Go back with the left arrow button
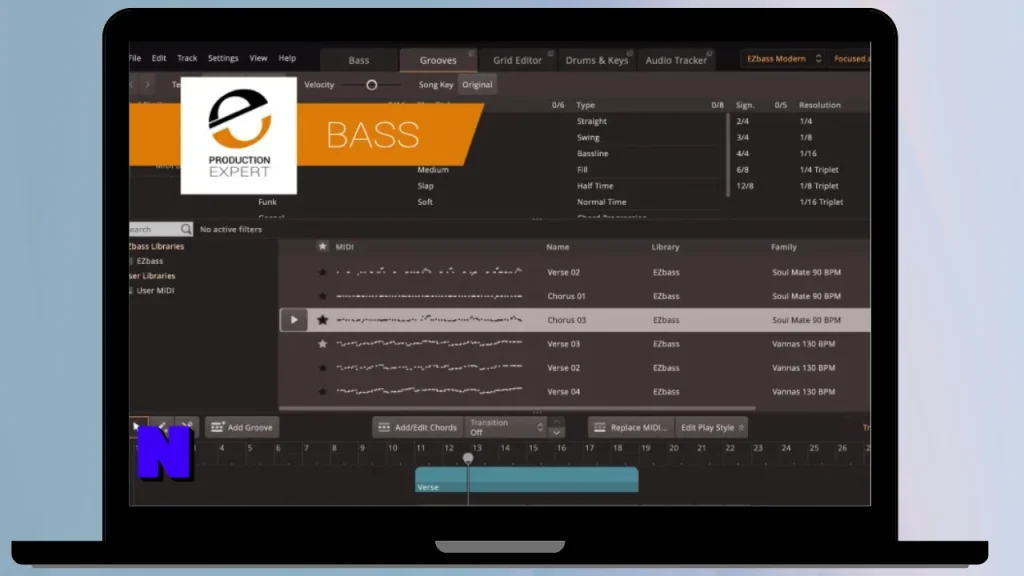Screen dimensions: 1024x576 132,84
